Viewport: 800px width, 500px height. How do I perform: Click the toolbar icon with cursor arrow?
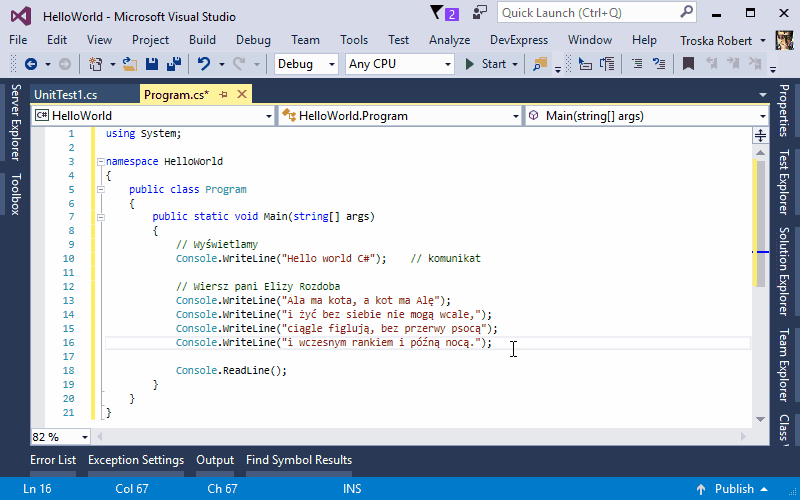coord(585,64)
